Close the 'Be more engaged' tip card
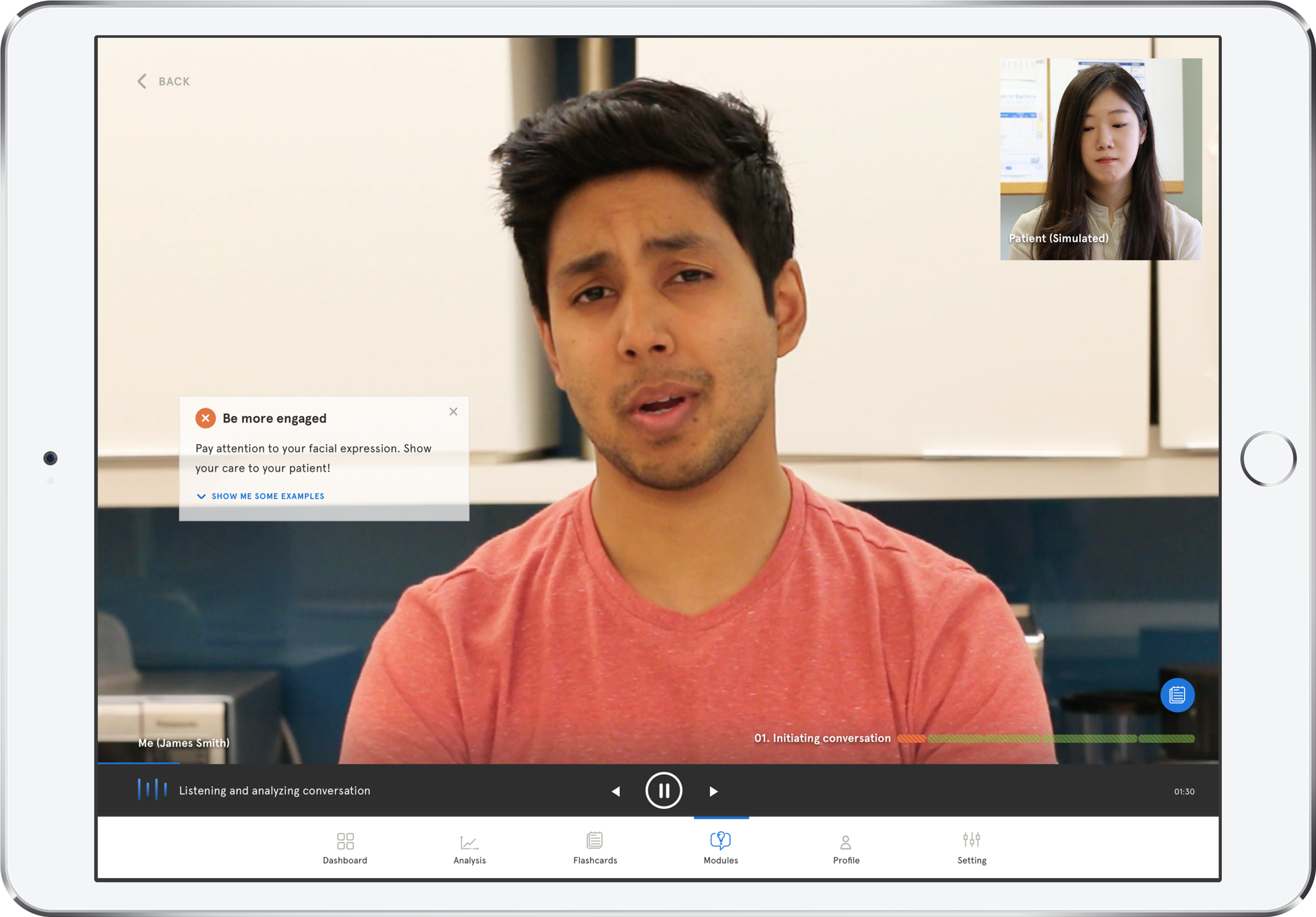Image resolution: width=1316 pixels, height=917 pixels. pos(453,412)
